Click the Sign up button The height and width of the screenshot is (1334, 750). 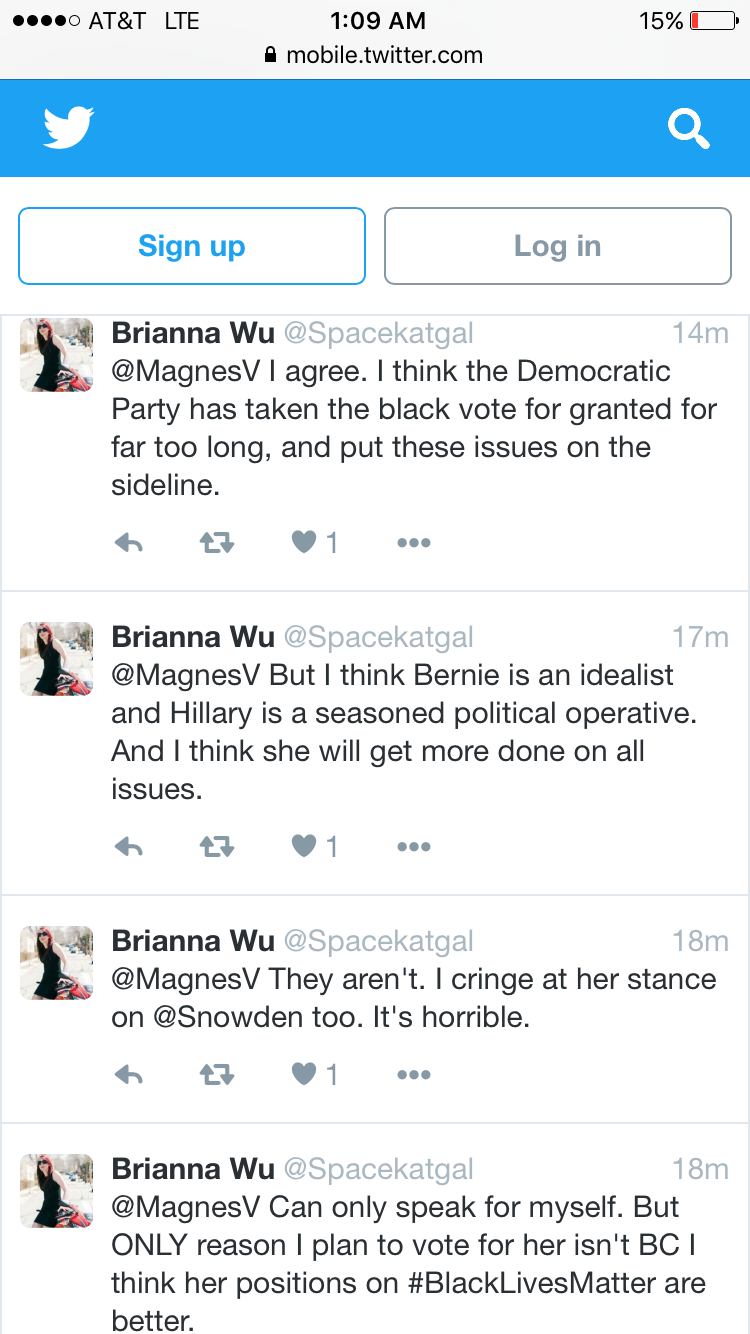(192, 246)
